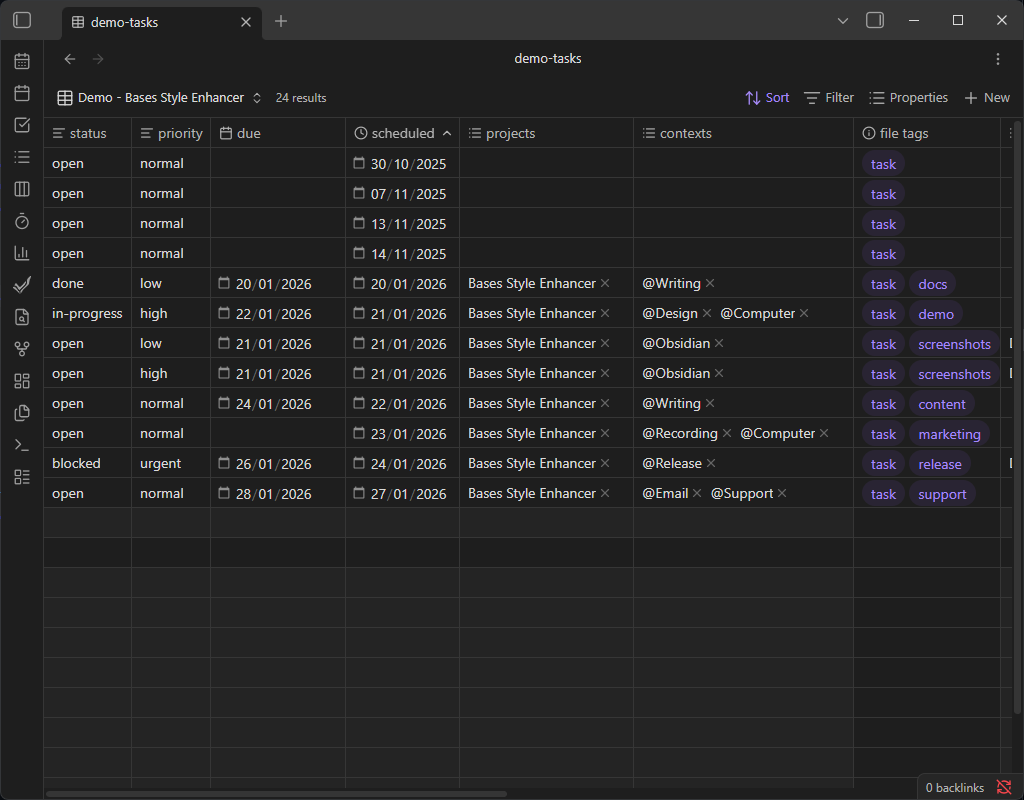Screen dimensions: 1024x800
Task: Remove @Support context from last row
Action: pyautogui.click(x=782, y=494)
